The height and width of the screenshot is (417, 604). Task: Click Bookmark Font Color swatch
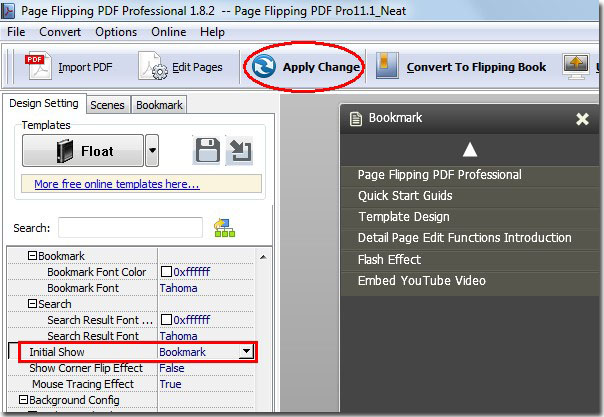[x=166, y=271]
